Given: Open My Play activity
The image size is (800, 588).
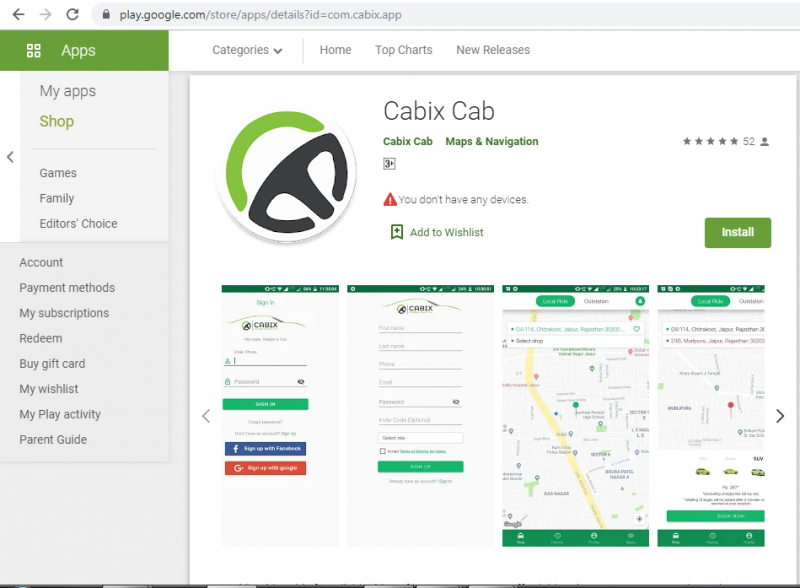Looking at the screenshot, I should point(60,414).
